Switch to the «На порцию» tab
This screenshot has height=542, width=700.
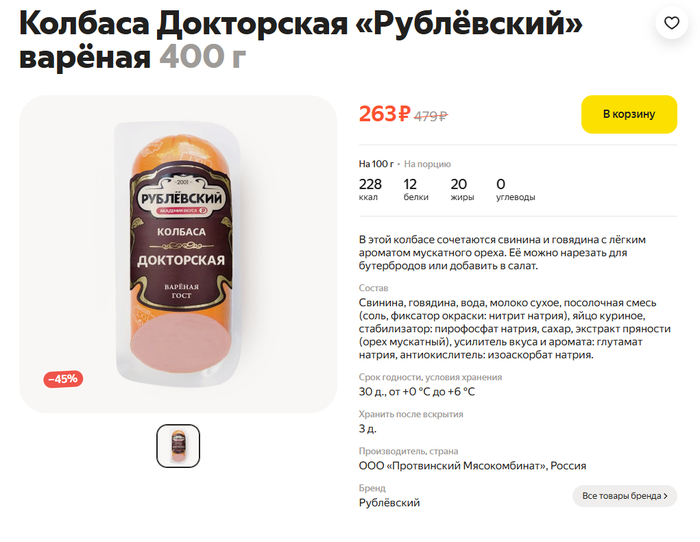[x=427, y=164]
